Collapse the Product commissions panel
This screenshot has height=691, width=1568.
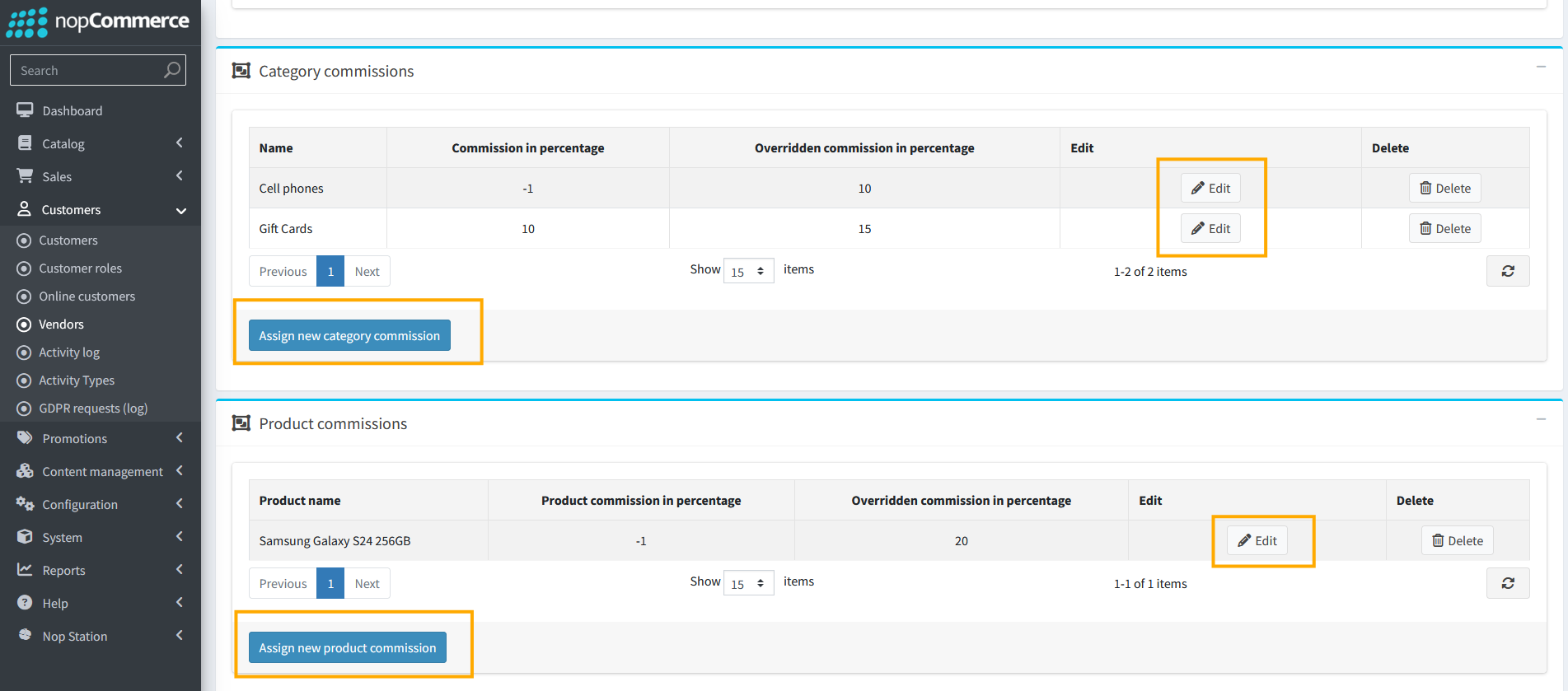click(1541, 419)
